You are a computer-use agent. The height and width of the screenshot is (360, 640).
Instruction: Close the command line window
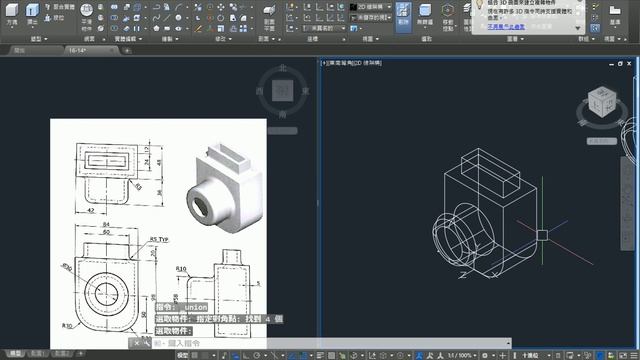click(137, 343)
